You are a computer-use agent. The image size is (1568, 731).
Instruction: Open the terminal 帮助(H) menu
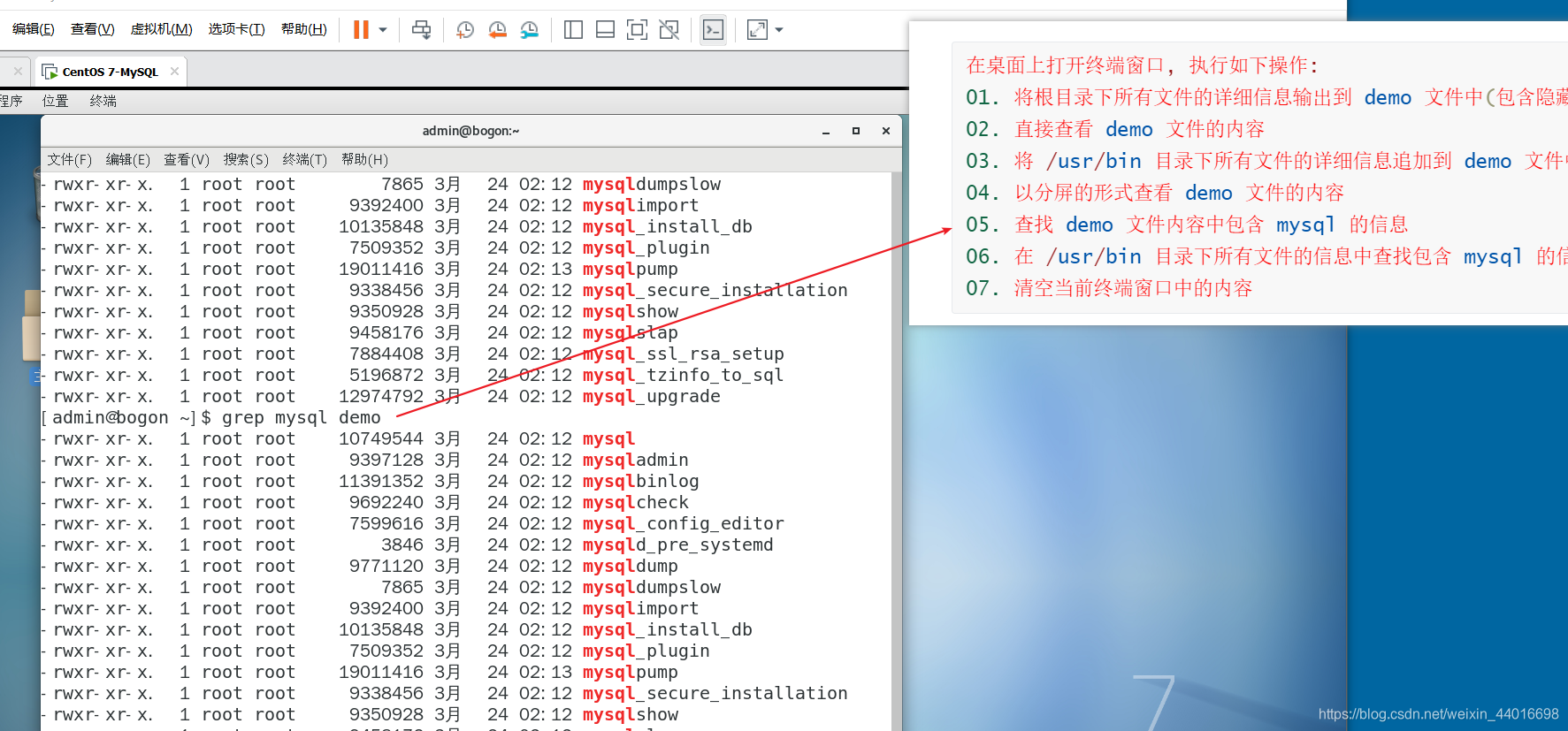pyautogui.click(x=364, y=160)
